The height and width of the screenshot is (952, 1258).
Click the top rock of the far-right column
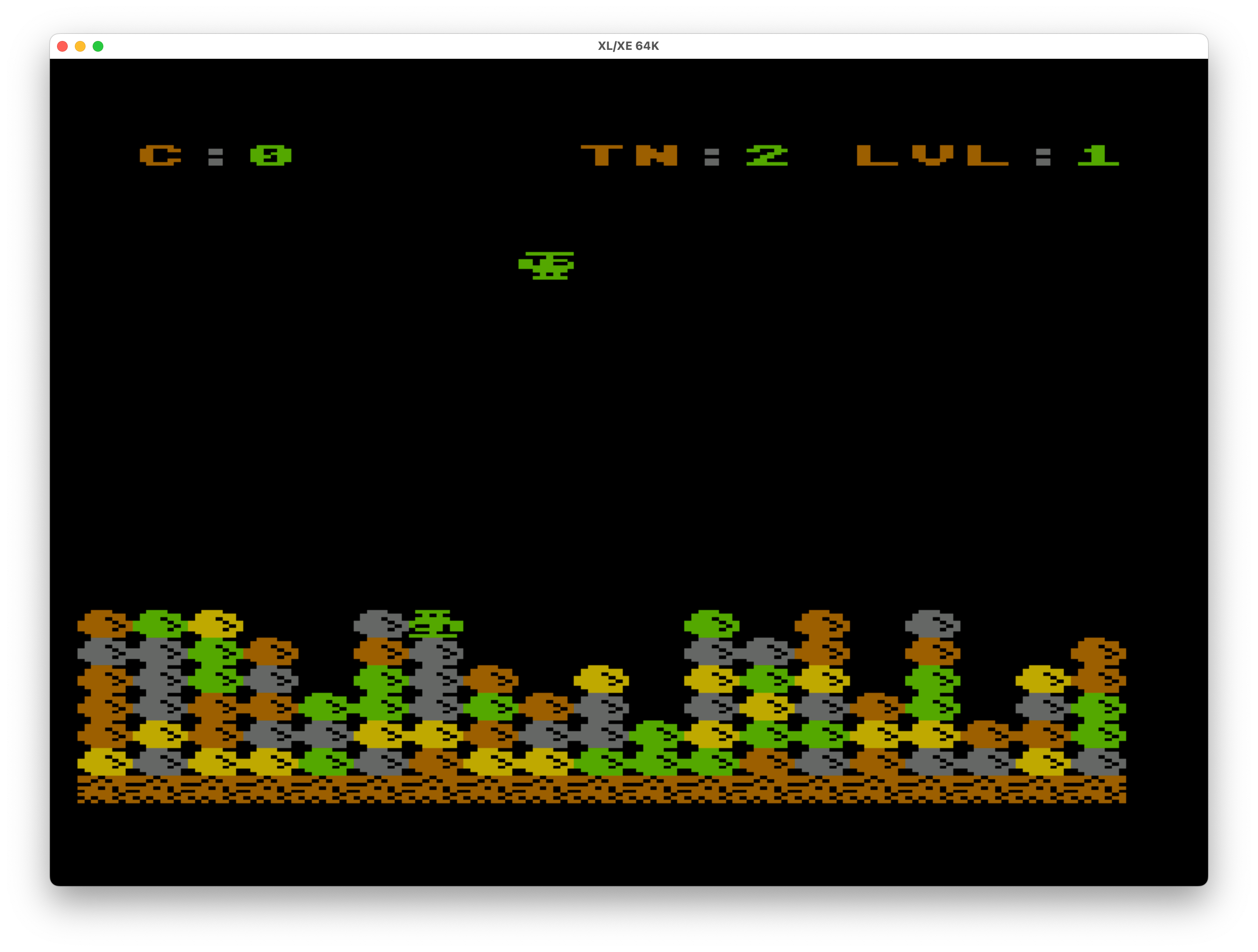1098,651
